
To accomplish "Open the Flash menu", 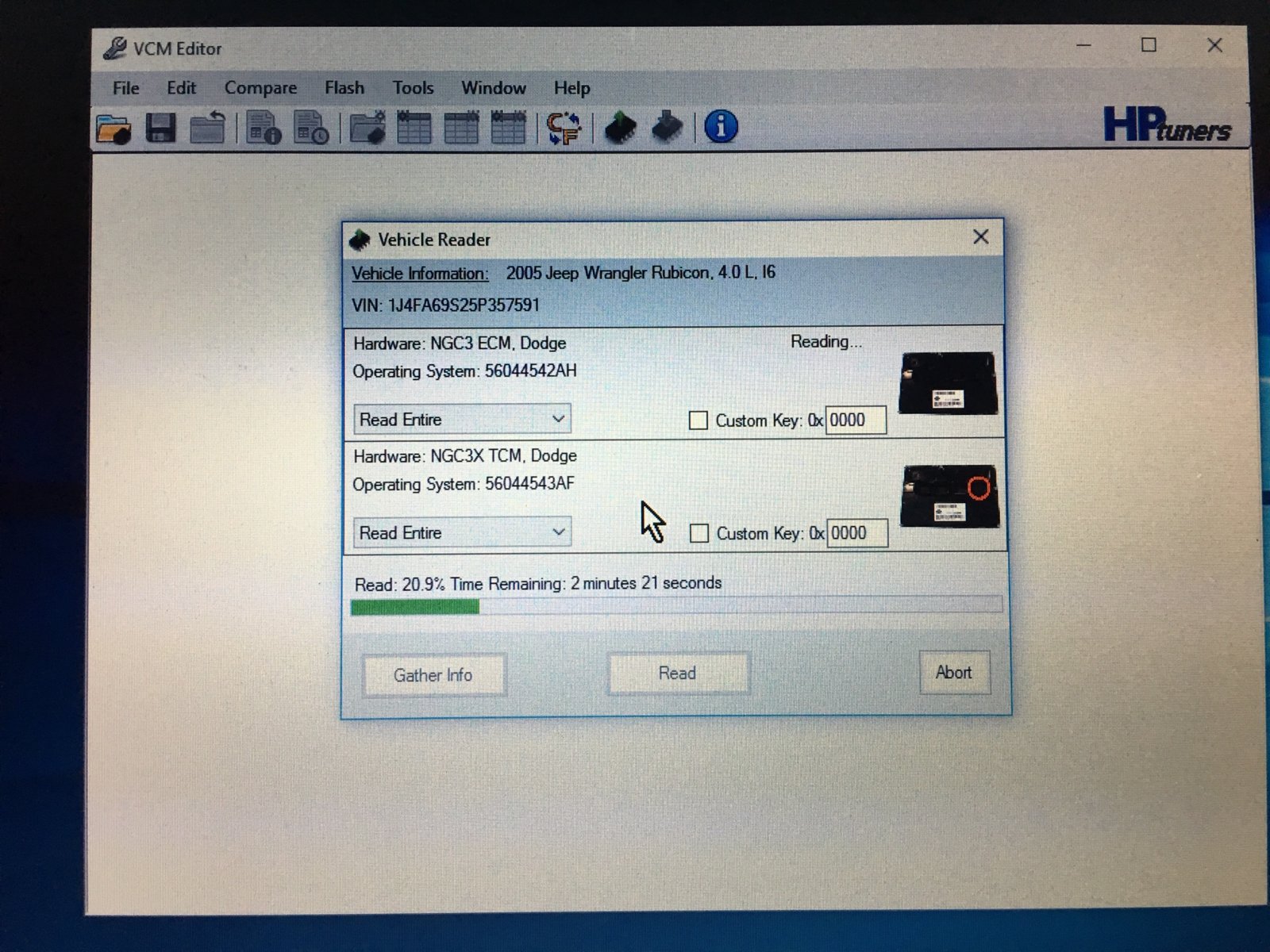I will (x=344, y=88).
